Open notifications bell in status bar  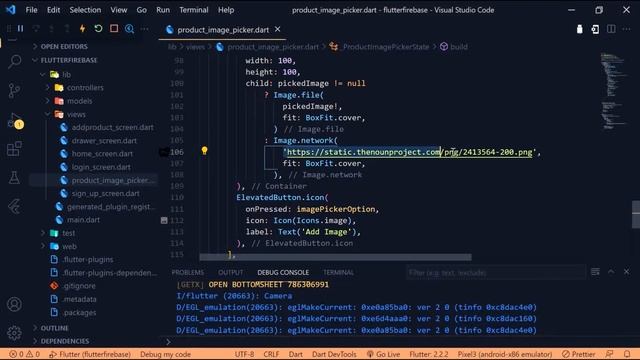tap(627, 354)
